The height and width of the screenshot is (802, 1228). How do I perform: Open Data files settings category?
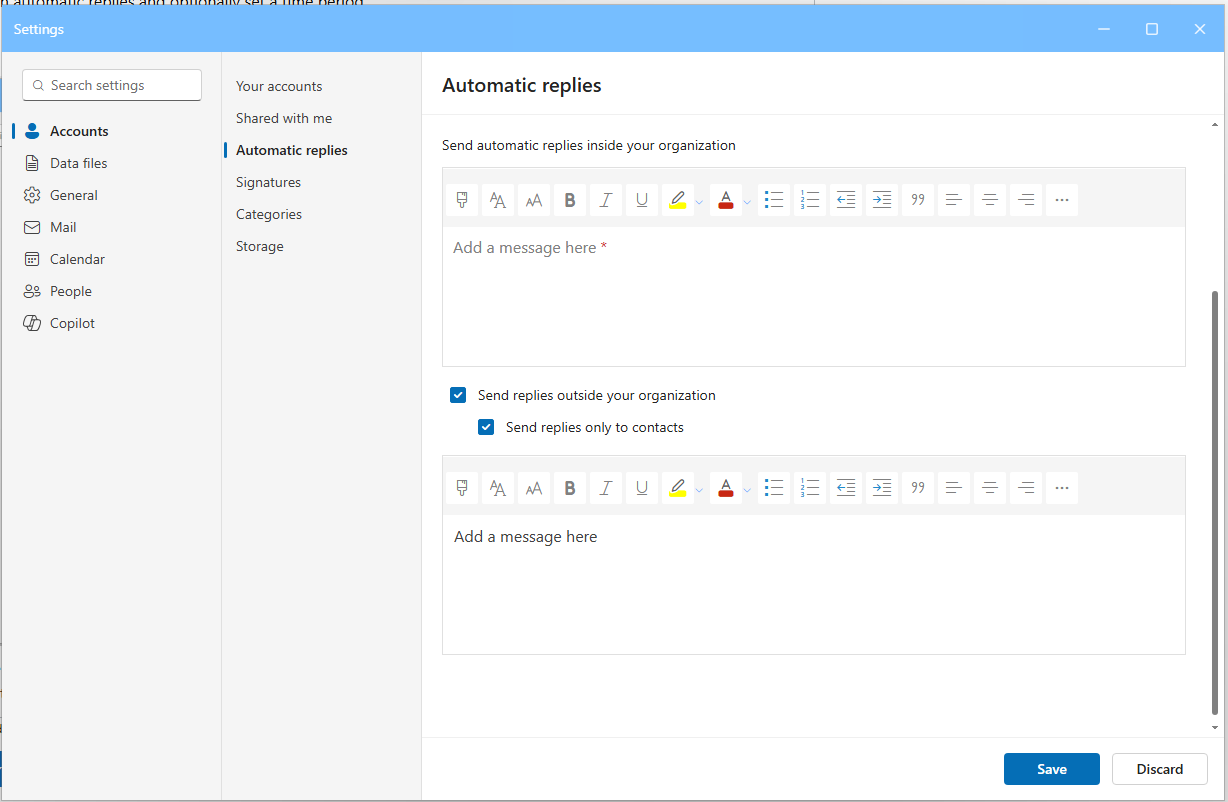(111, 163)
